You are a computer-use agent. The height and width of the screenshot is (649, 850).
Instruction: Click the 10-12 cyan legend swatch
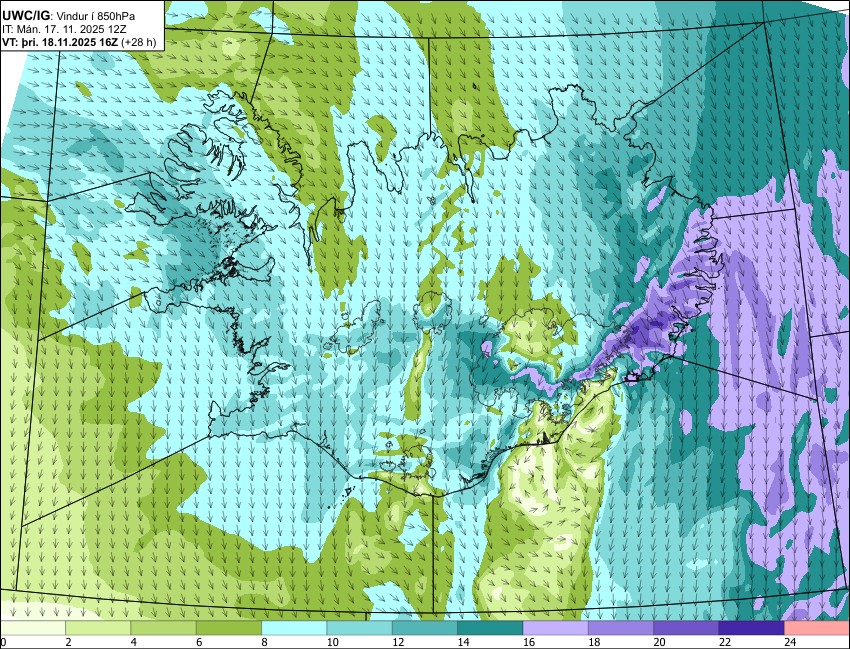pyautogui.click(x=359, y=628)
